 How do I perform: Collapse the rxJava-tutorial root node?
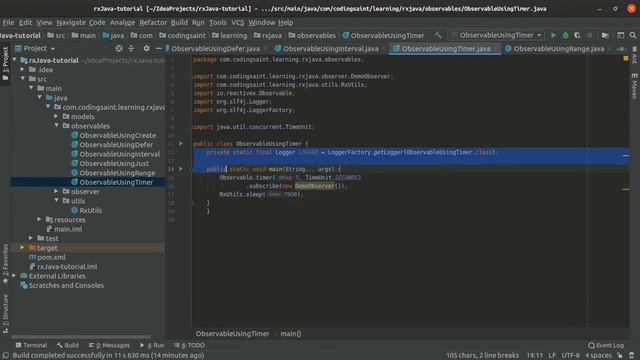point(15,60)
